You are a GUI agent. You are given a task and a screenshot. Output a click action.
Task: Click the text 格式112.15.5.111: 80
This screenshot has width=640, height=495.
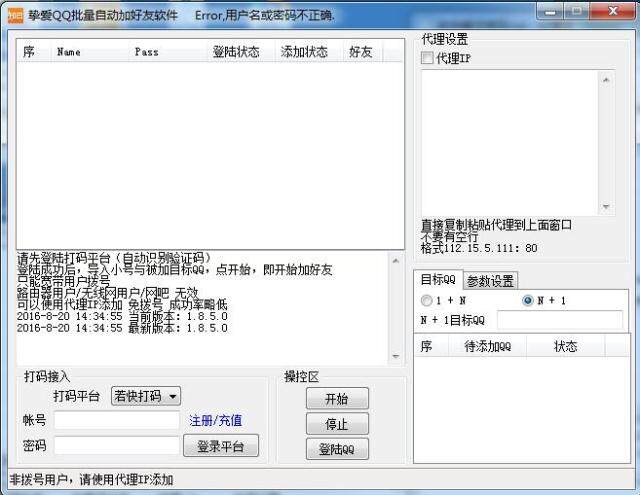(x=479, y=248)
